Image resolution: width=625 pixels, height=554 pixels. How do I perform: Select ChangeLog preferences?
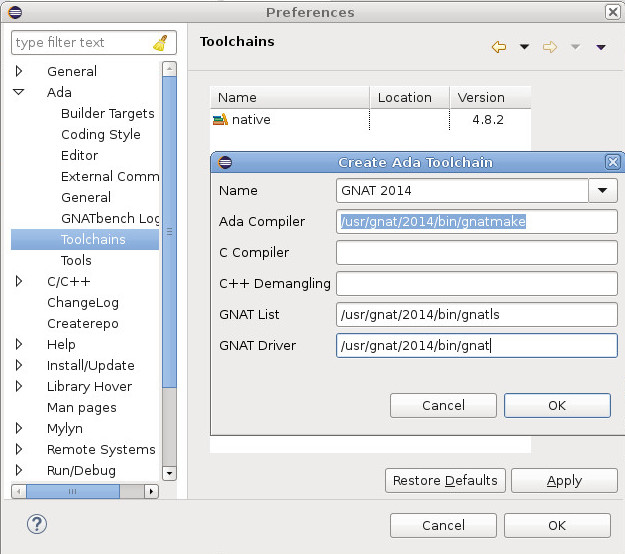coord(83,303)
